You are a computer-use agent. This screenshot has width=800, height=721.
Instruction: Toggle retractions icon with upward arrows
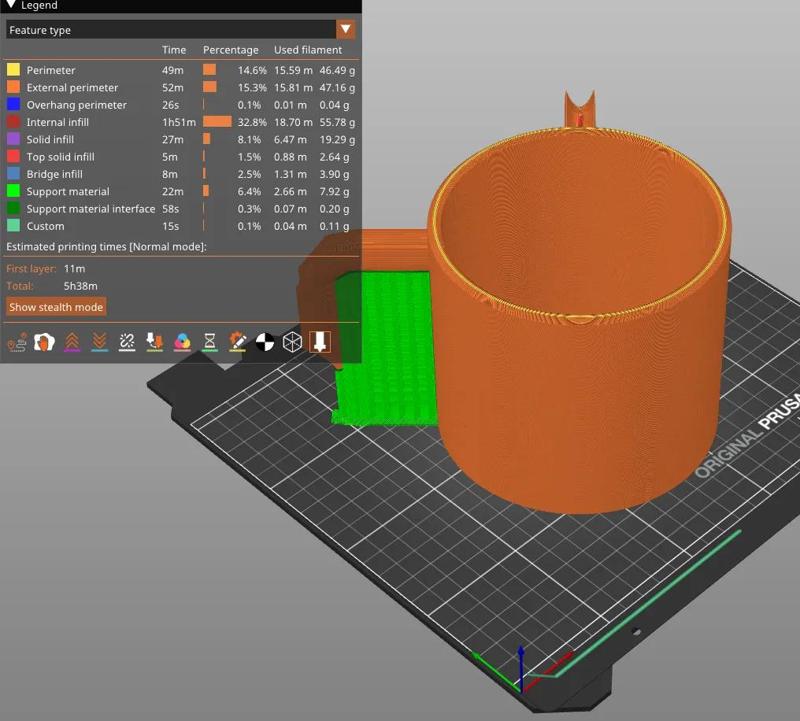[x=72, y=343]
